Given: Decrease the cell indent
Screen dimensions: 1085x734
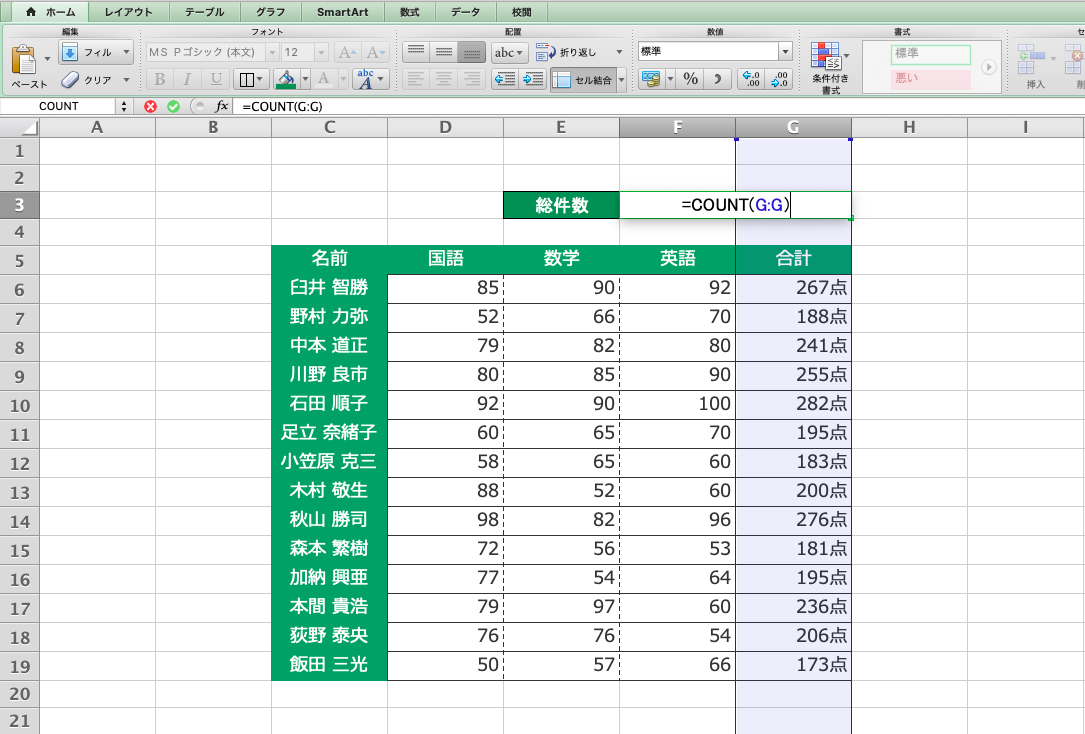Looking at the screenshot, I should [505, 80].
